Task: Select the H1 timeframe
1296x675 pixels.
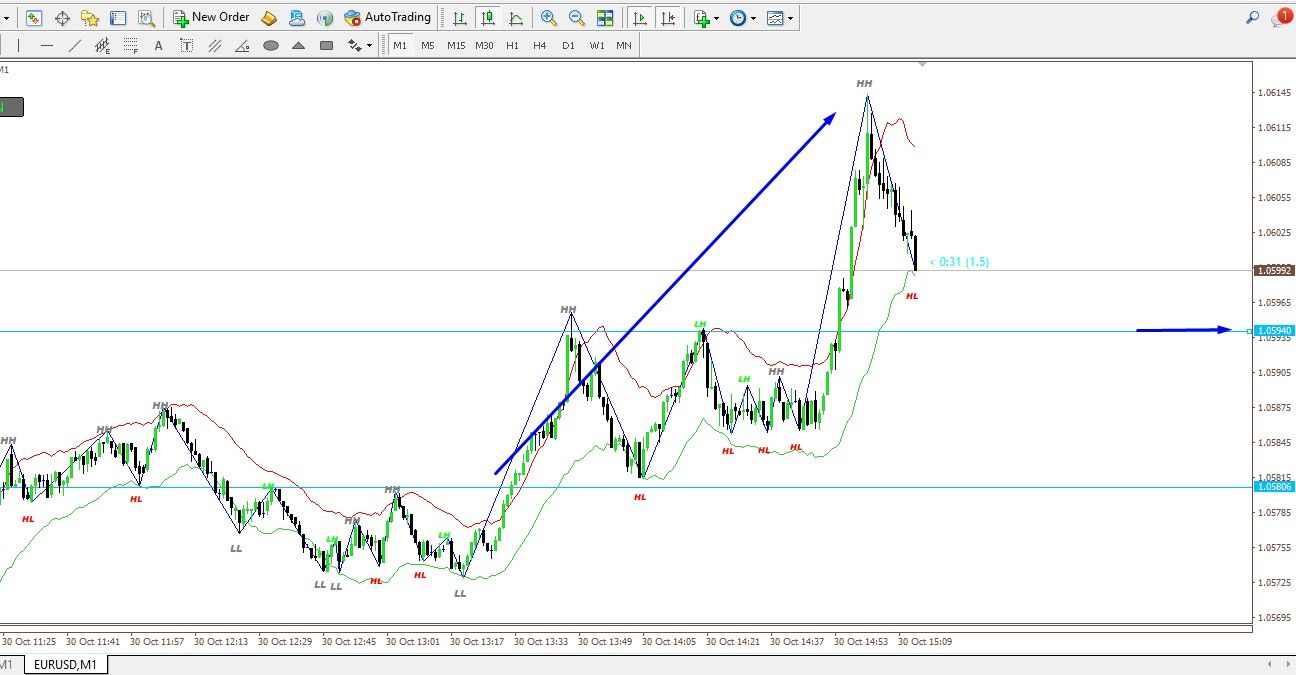Action: [x=512, y=45]
